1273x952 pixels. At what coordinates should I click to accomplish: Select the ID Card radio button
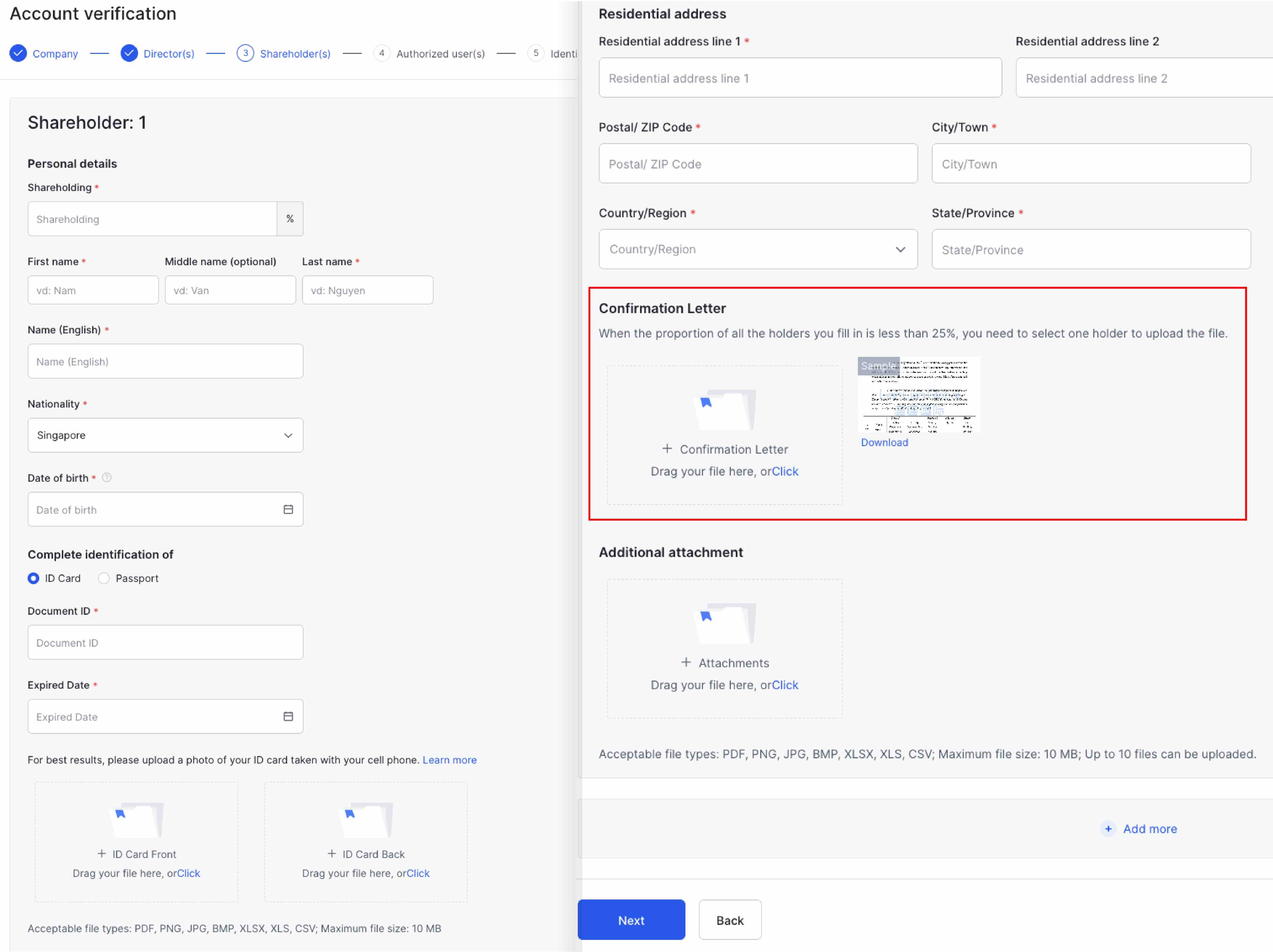click(33, 578)
